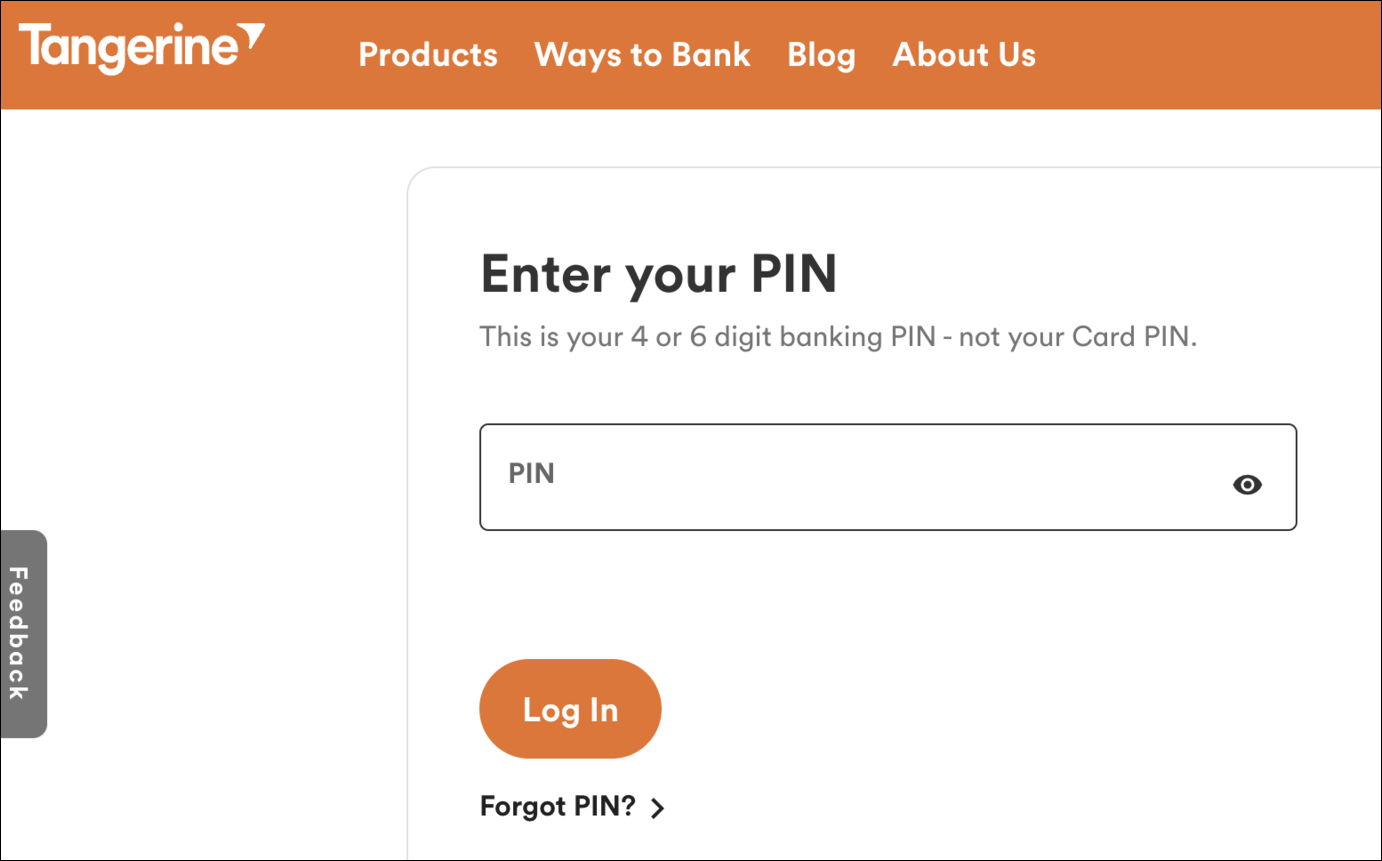
Task: Open the Feedback side tab
Action: (24, 634)
